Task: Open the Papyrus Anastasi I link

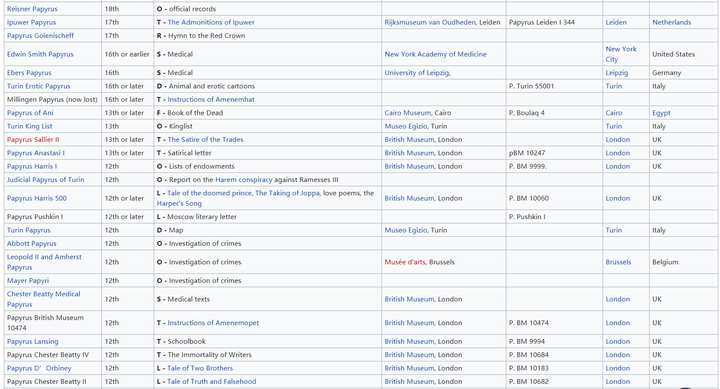Action: [x=35, y=152]
